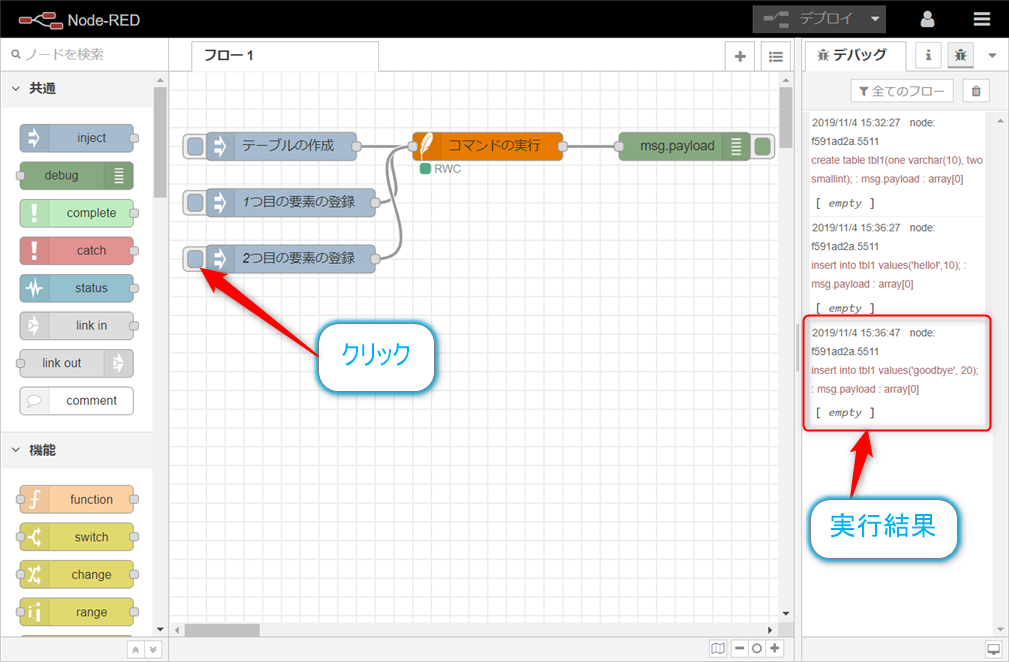The width and height of the screenshot is (1009, 662).
Task: Collapse the 共通 palette category
Action: 76,88
